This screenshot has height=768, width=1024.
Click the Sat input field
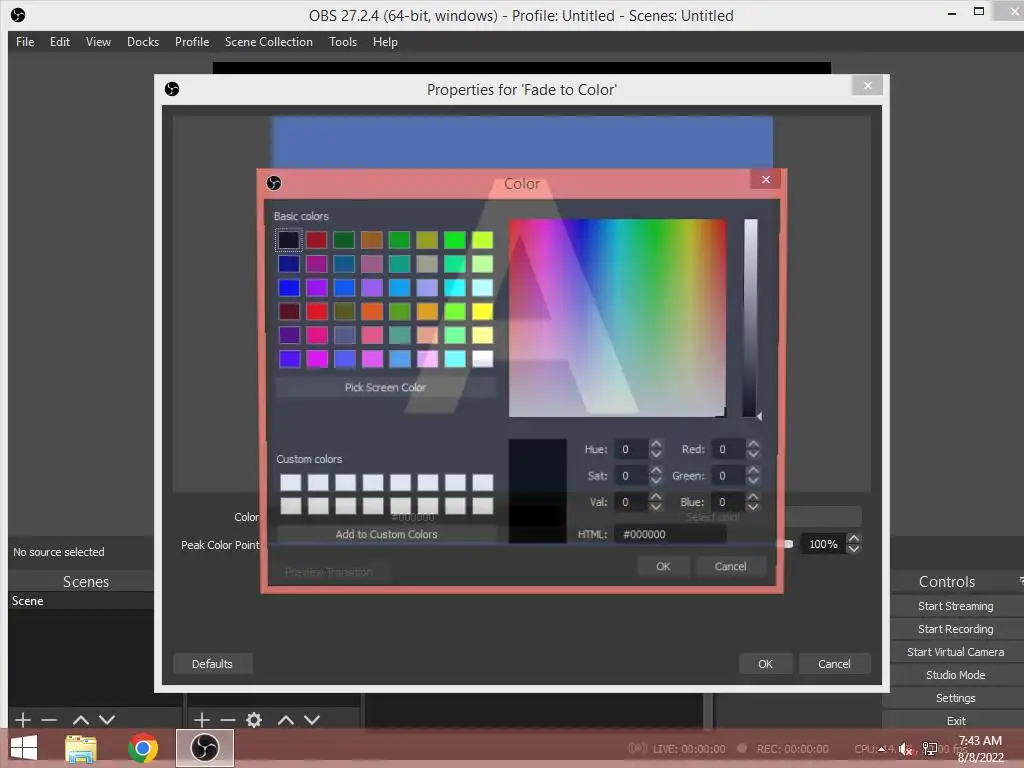(x=632, y=475)
